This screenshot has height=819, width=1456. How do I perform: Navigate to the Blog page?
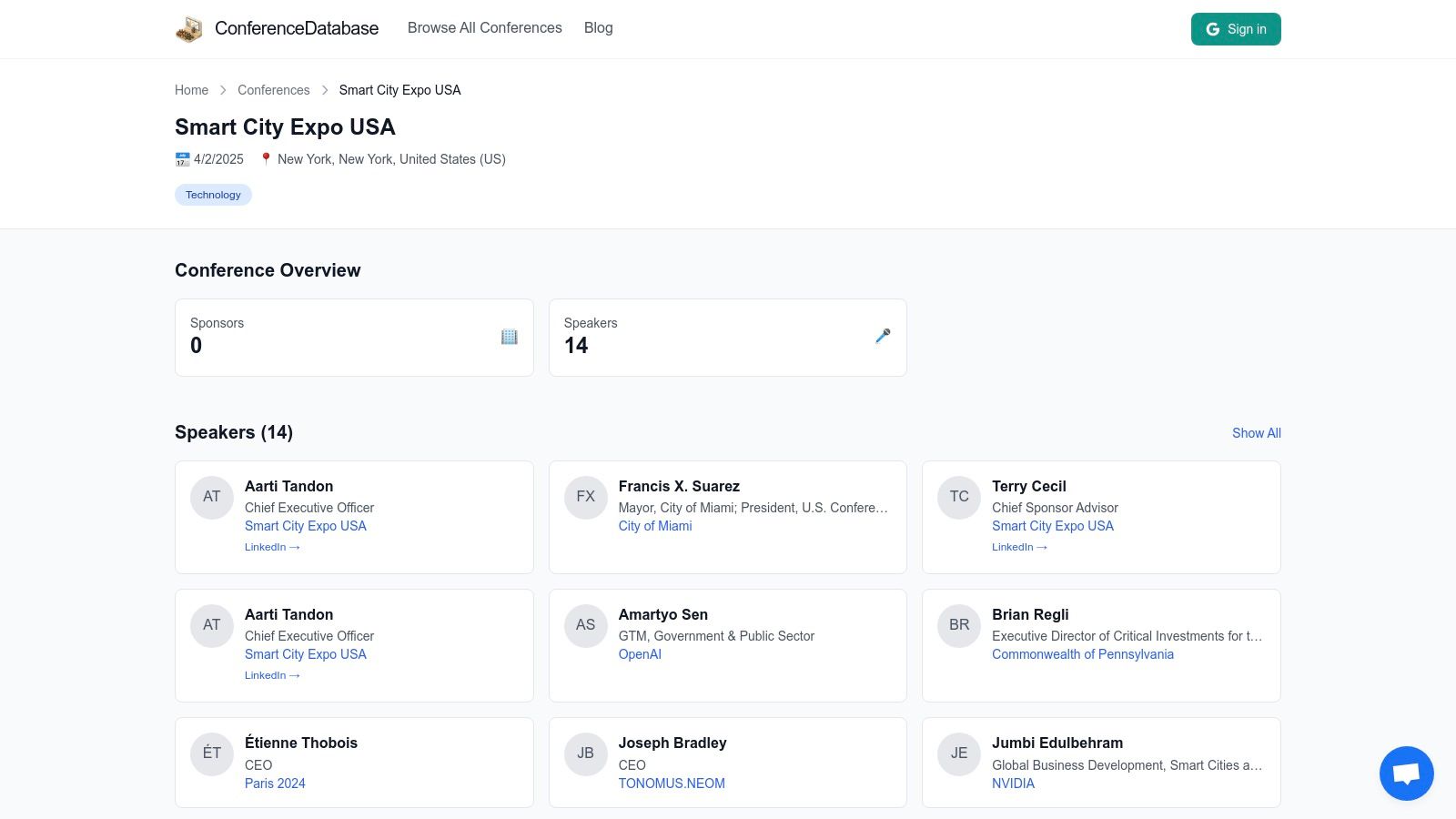click(598, 28)
